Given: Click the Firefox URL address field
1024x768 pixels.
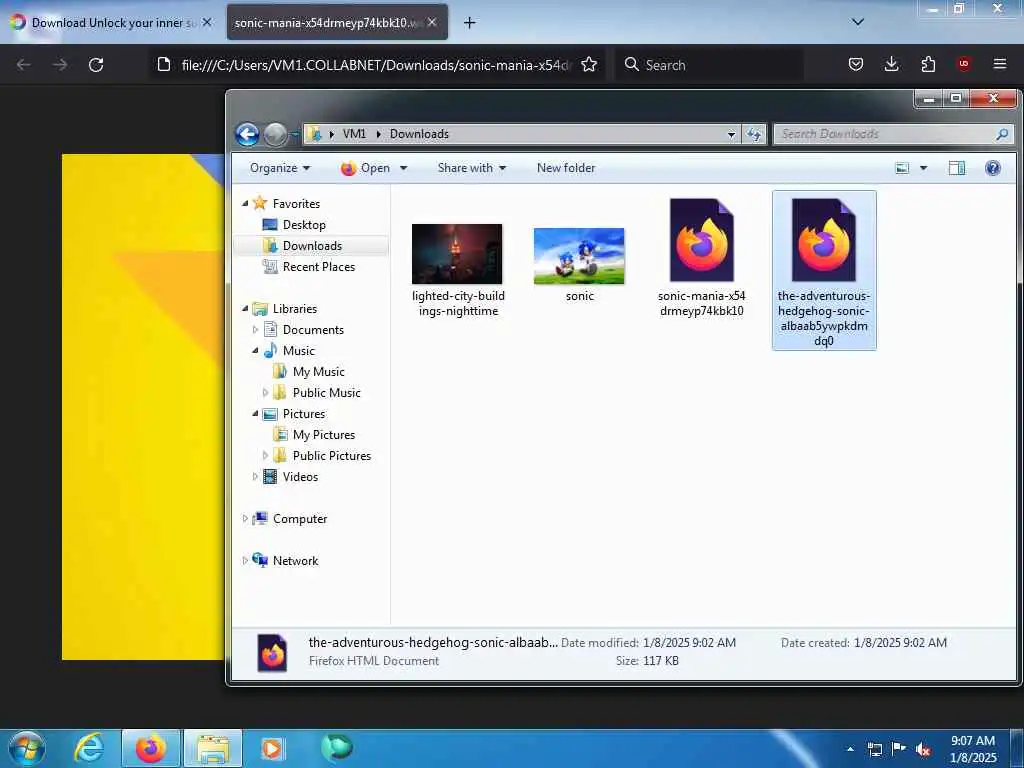Looking at the screenshot, I should click(x=376, y=65).
